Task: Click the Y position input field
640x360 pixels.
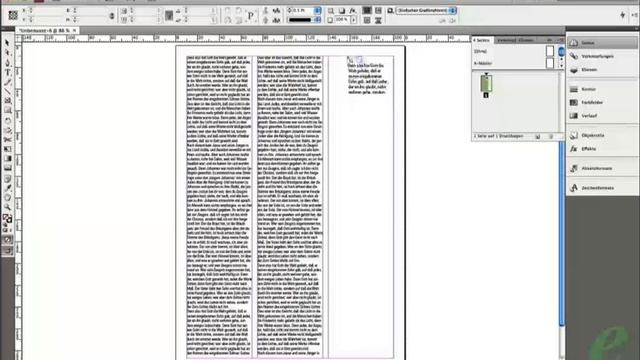Action: (46, 20)
